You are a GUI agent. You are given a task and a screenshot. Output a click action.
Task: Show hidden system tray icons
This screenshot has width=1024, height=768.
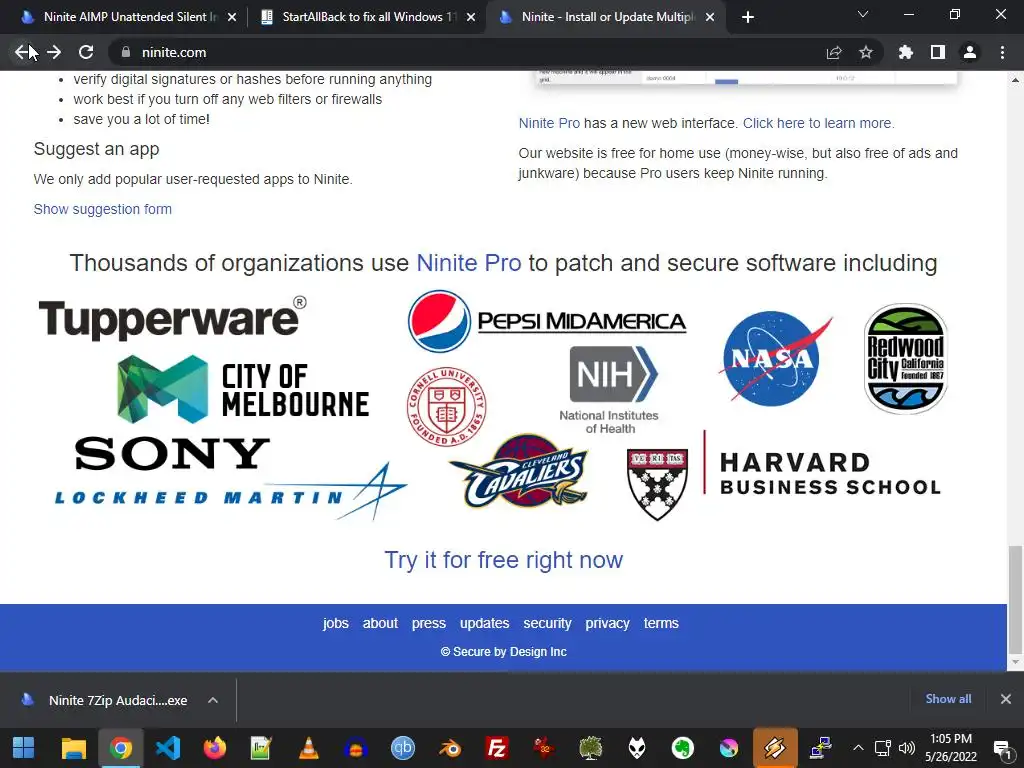858,748
